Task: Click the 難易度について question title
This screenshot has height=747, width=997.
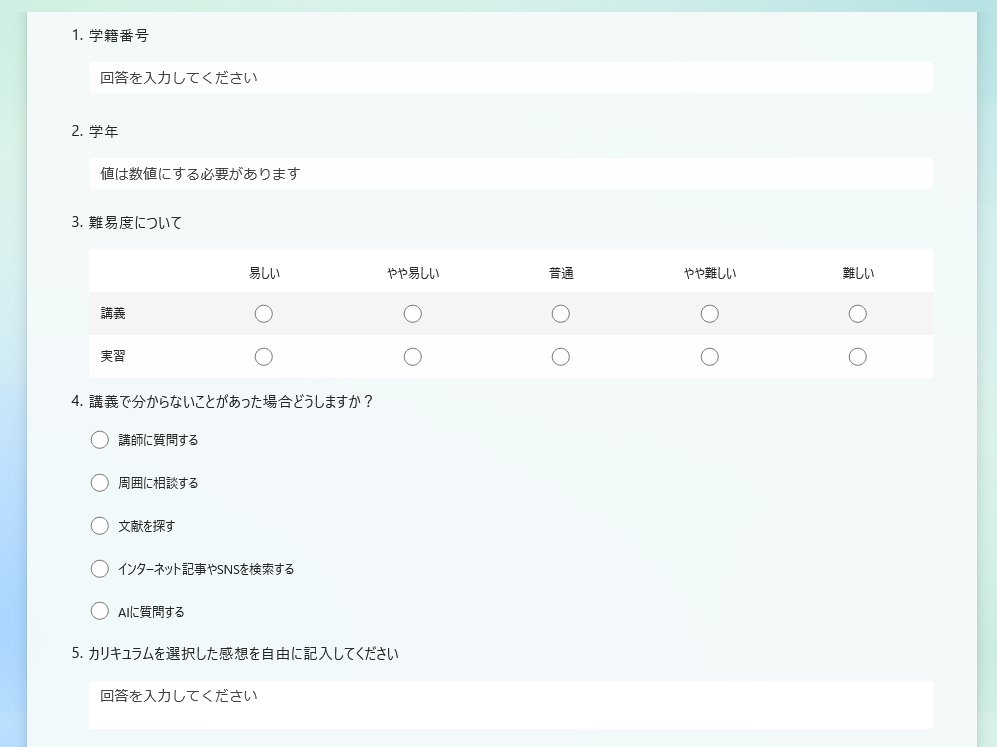Action: point(135,223)
